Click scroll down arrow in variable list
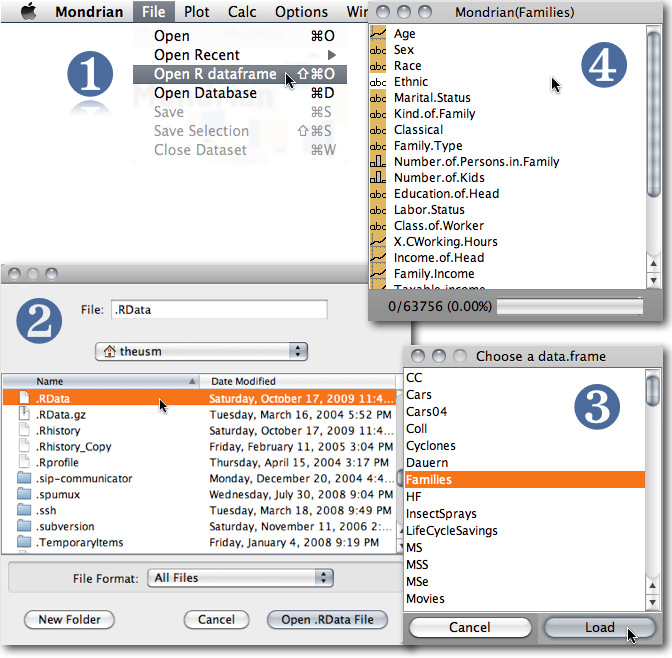672x658 pixels. (653, 281)
